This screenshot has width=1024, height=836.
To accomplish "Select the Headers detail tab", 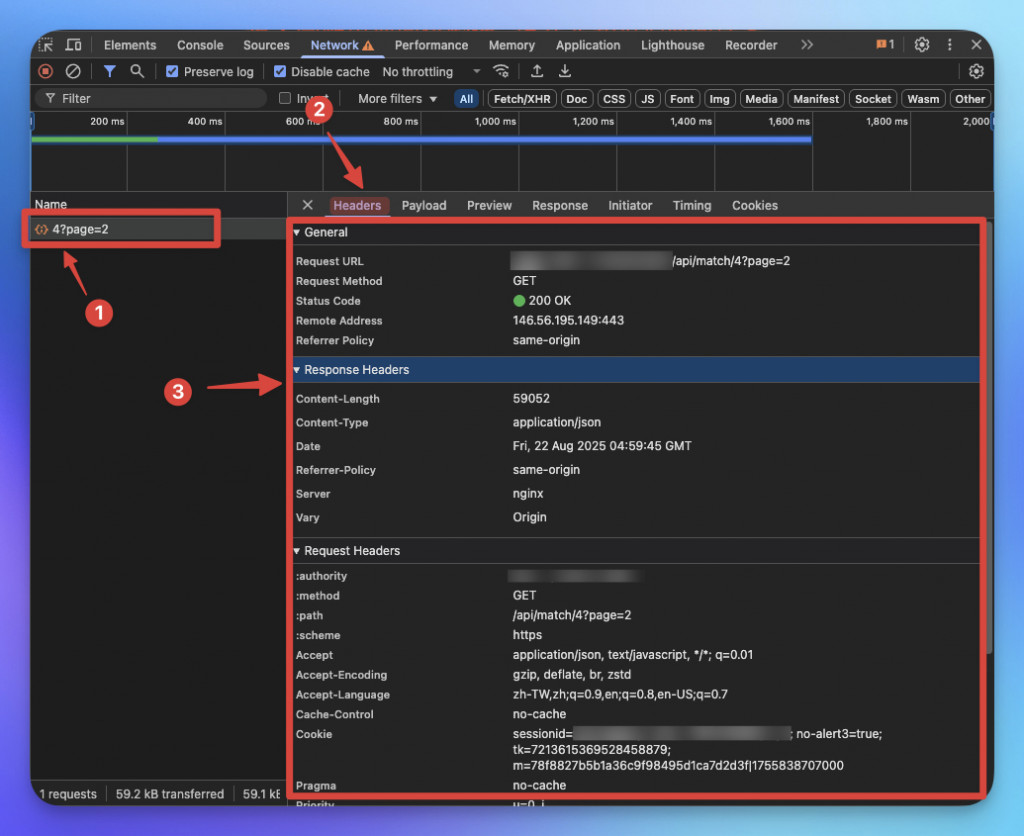I will tap(357, 205).
